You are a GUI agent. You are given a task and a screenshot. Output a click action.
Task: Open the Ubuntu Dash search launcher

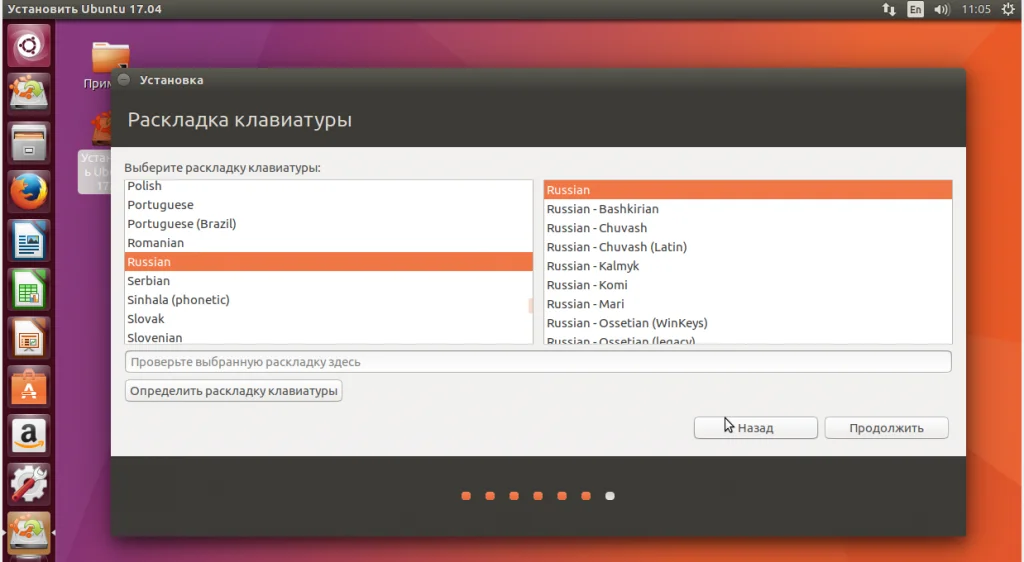29,46
